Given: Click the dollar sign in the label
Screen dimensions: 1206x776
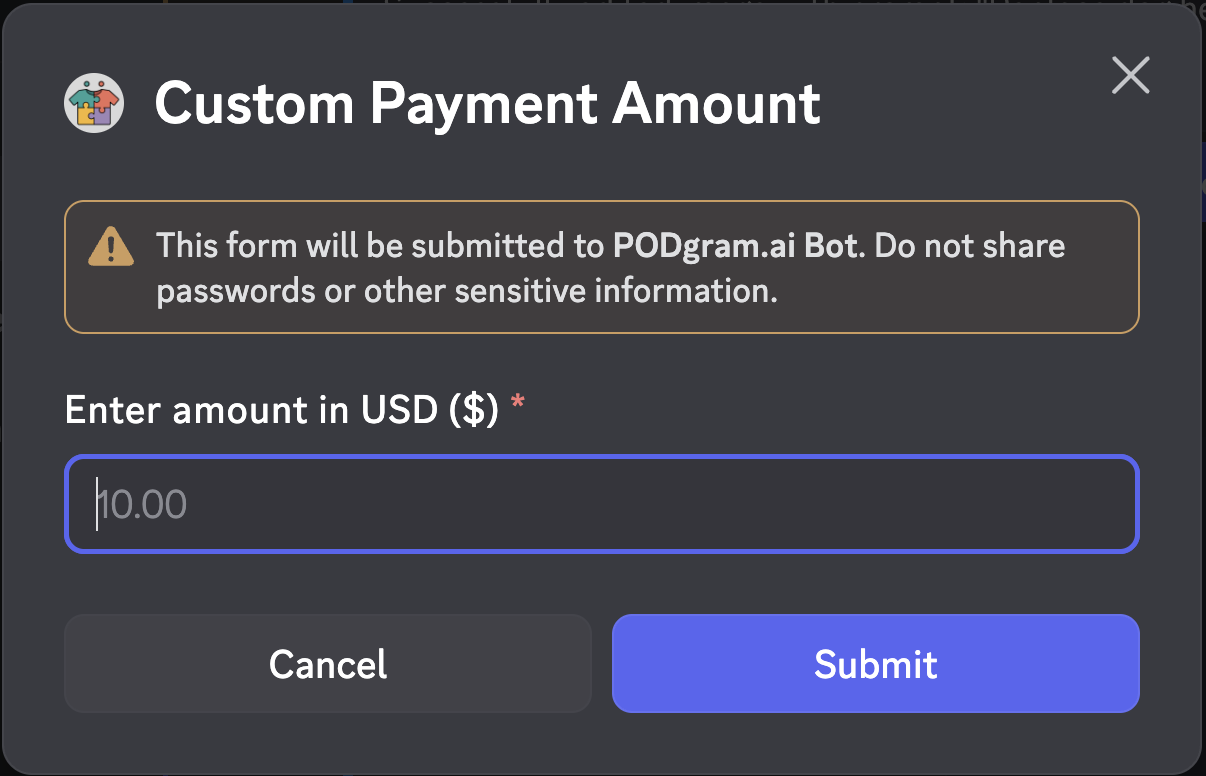Looking at the screenshot, I should point(474,410).
